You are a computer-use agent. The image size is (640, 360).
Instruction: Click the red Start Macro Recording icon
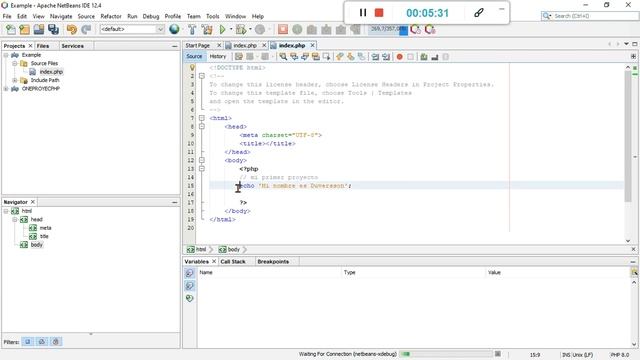point(400,57)
